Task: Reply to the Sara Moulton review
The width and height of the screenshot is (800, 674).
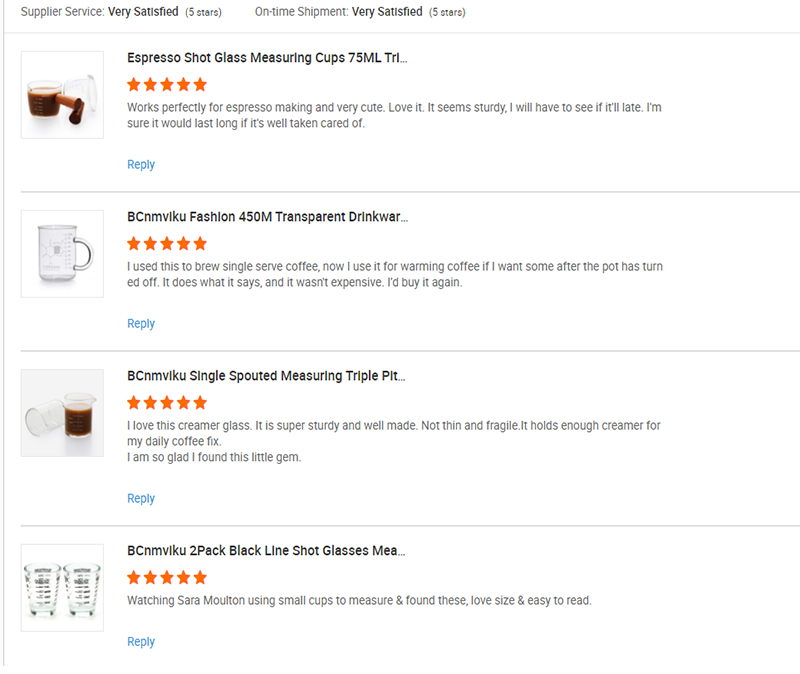Action: tap(141, 642)
